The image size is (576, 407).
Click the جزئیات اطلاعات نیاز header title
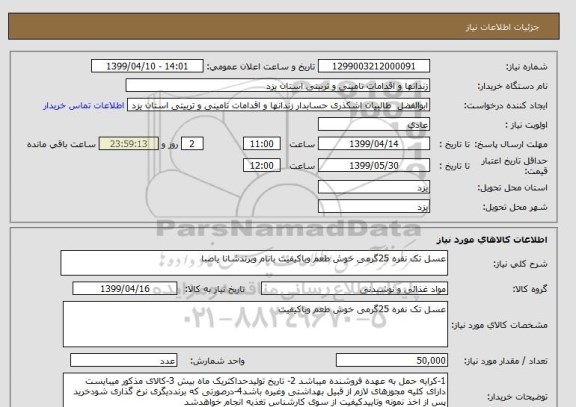pos(502,28)
